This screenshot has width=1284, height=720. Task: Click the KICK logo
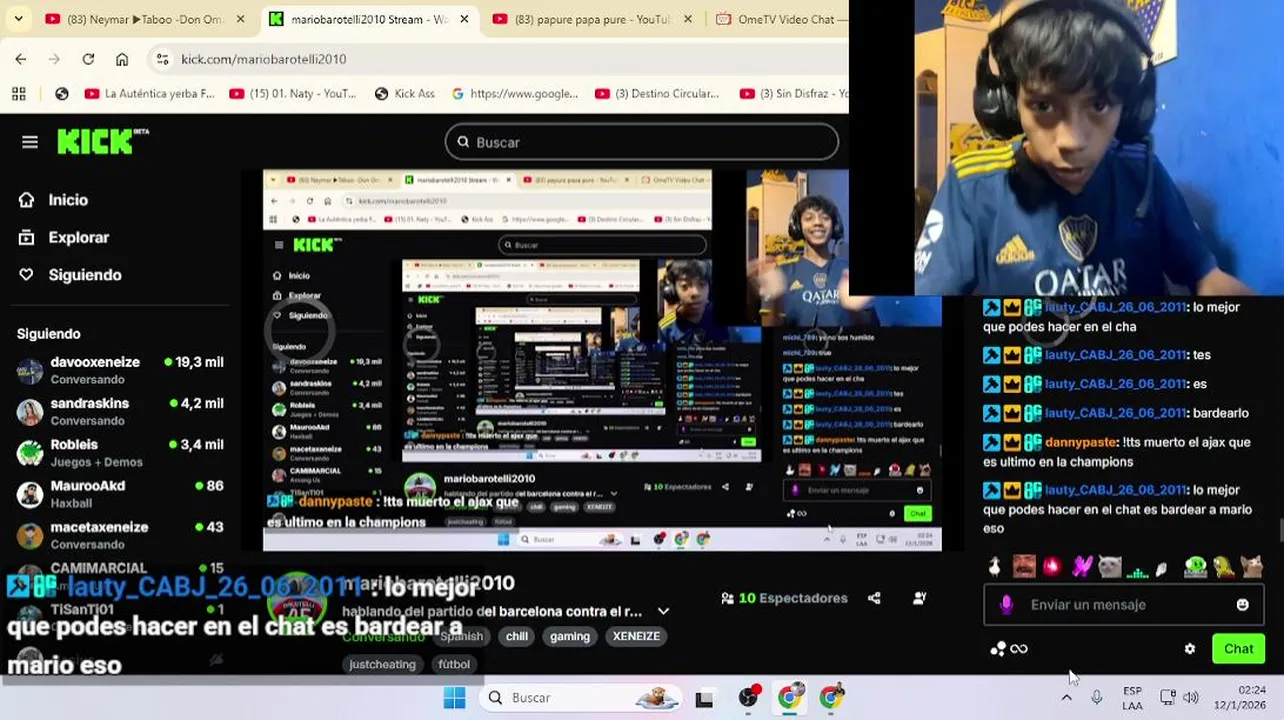coord(103,141)
